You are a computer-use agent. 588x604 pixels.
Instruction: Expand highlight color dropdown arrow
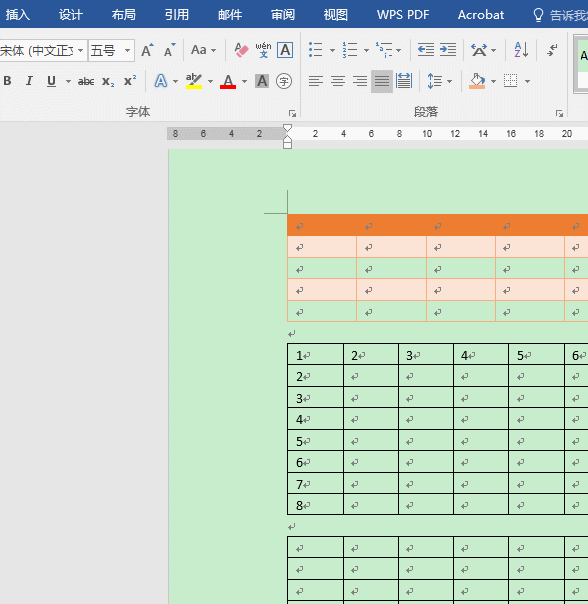coord(210,81)
